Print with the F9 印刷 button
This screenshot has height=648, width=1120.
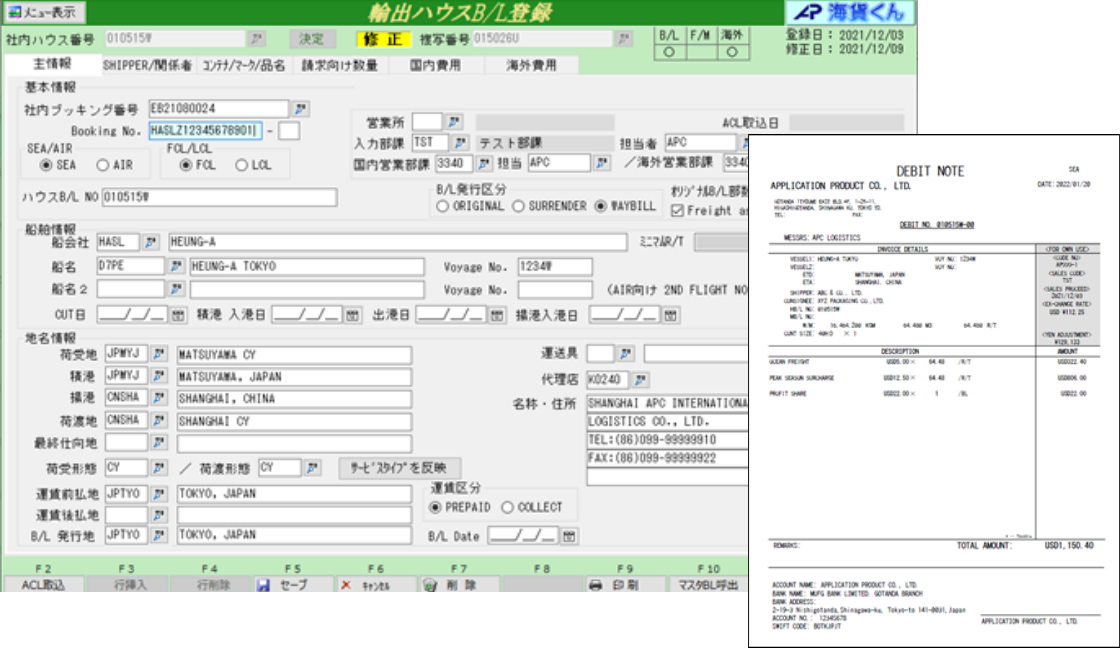[x=625, y=584]
